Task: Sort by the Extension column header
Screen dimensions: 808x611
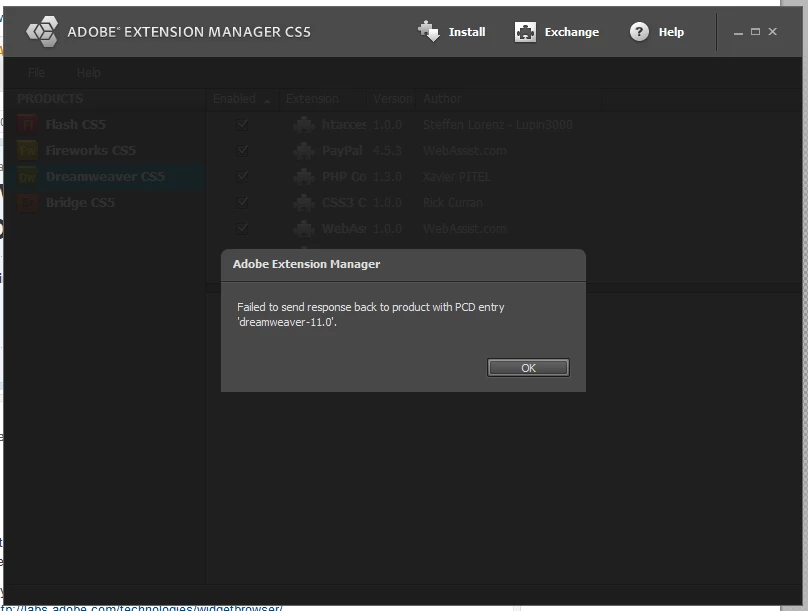Action: tap(323, 98)
